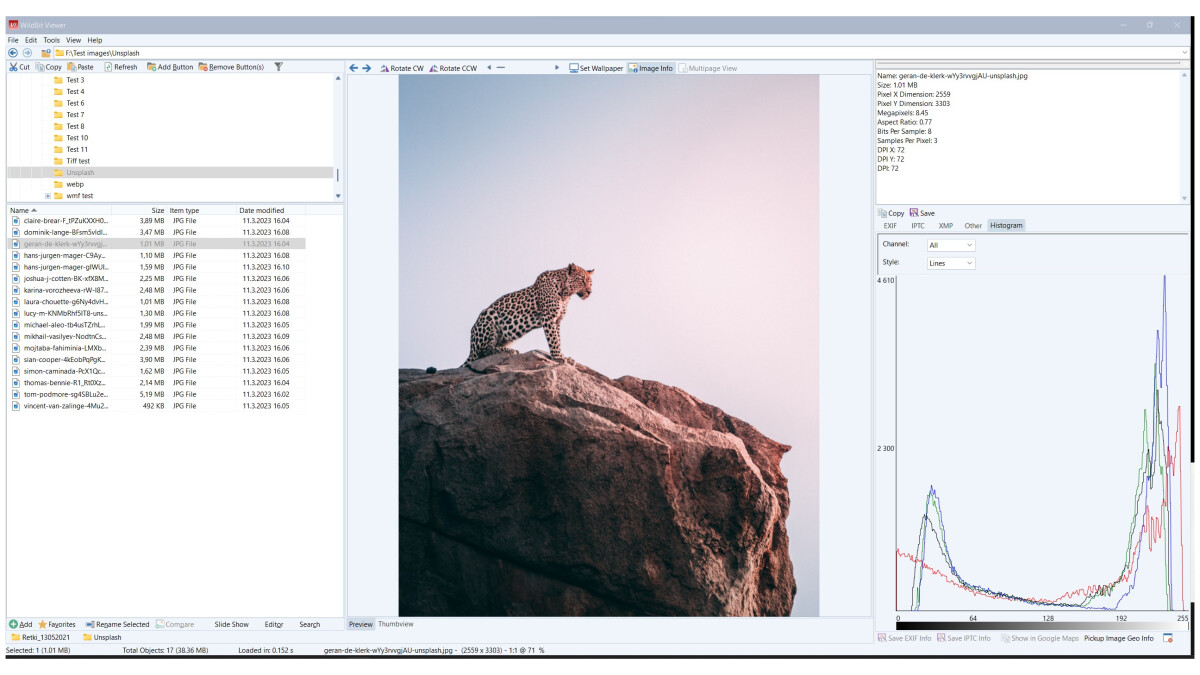Open the Retki_13052021 favorite folder
Image resolution: width=1200 pixels, height=675 pixels.
[39, 637]
